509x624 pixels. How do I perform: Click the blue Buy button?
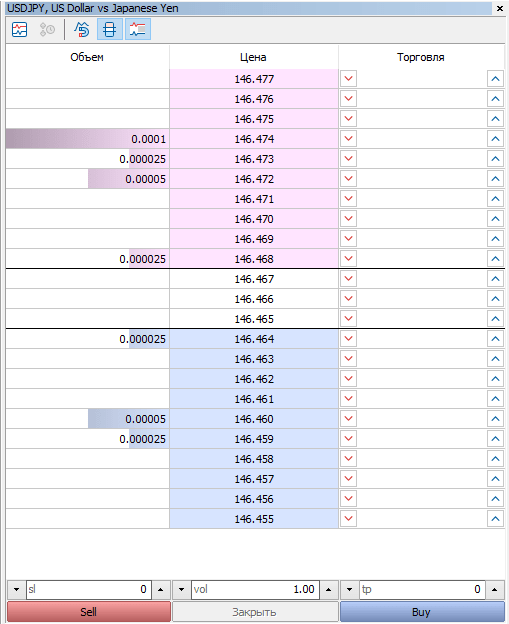422,612
